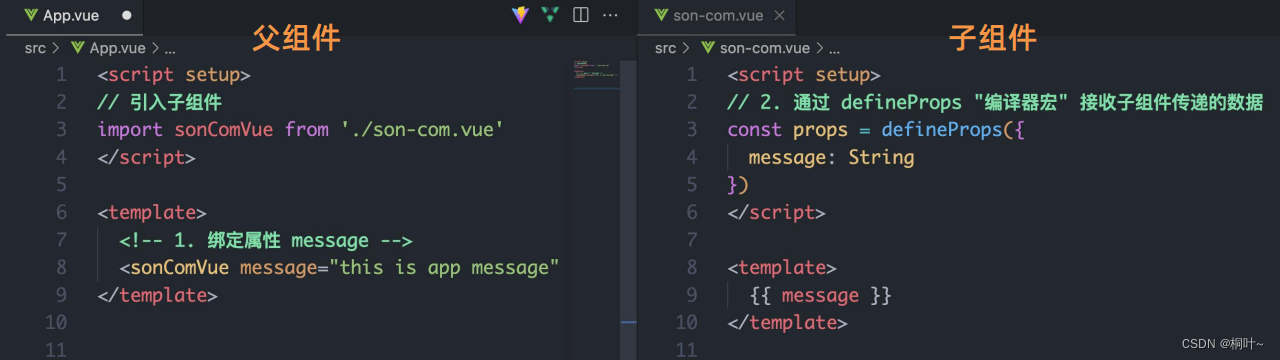Click 'message: String' in son-com.vue
The width and height of the screenshot is (1280, 360).
[832, 157]
